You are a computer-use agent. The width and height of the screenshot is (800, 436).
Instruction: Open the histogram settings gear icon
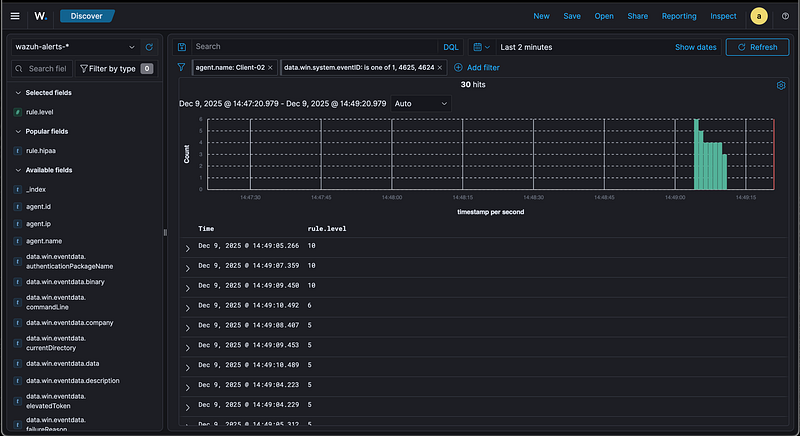tap(781, 85)
